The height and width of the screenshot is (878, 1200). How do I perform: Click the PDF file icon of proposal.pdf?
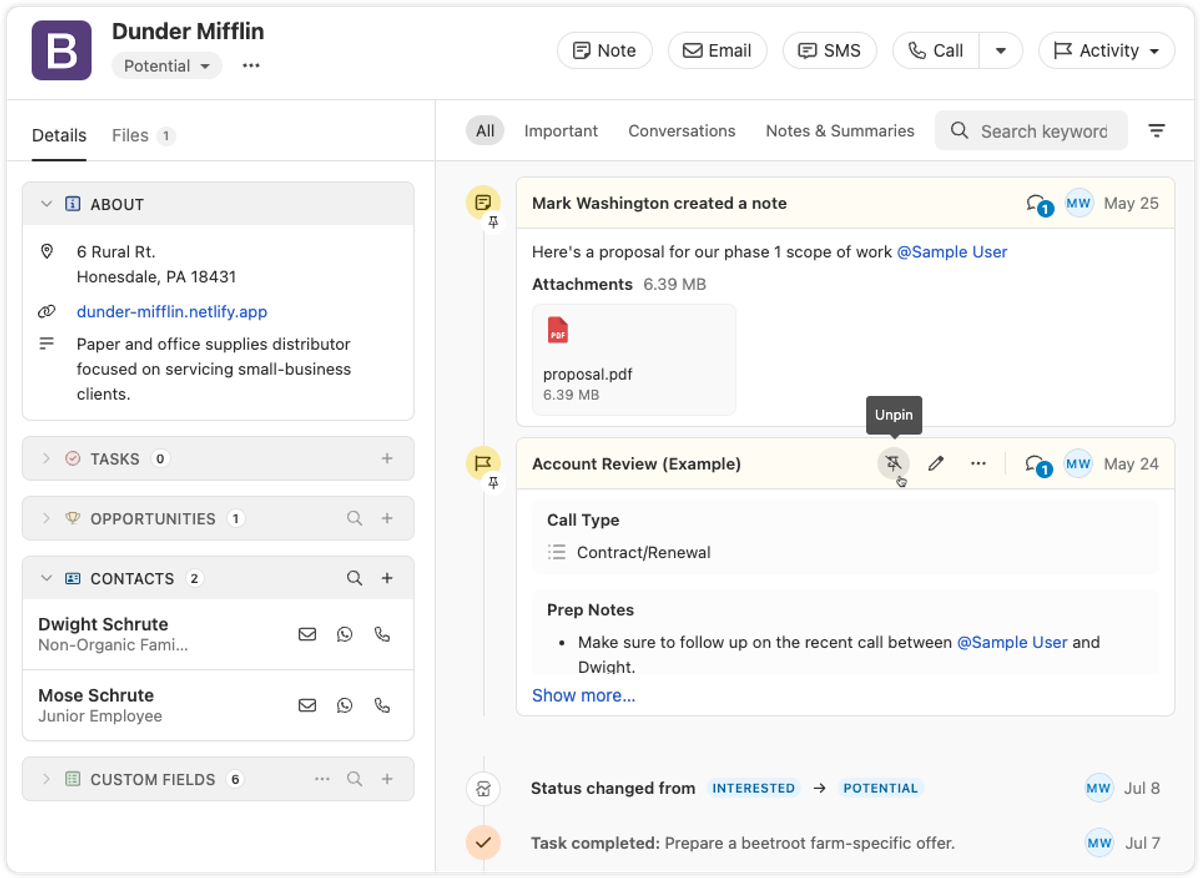[558, 330]
